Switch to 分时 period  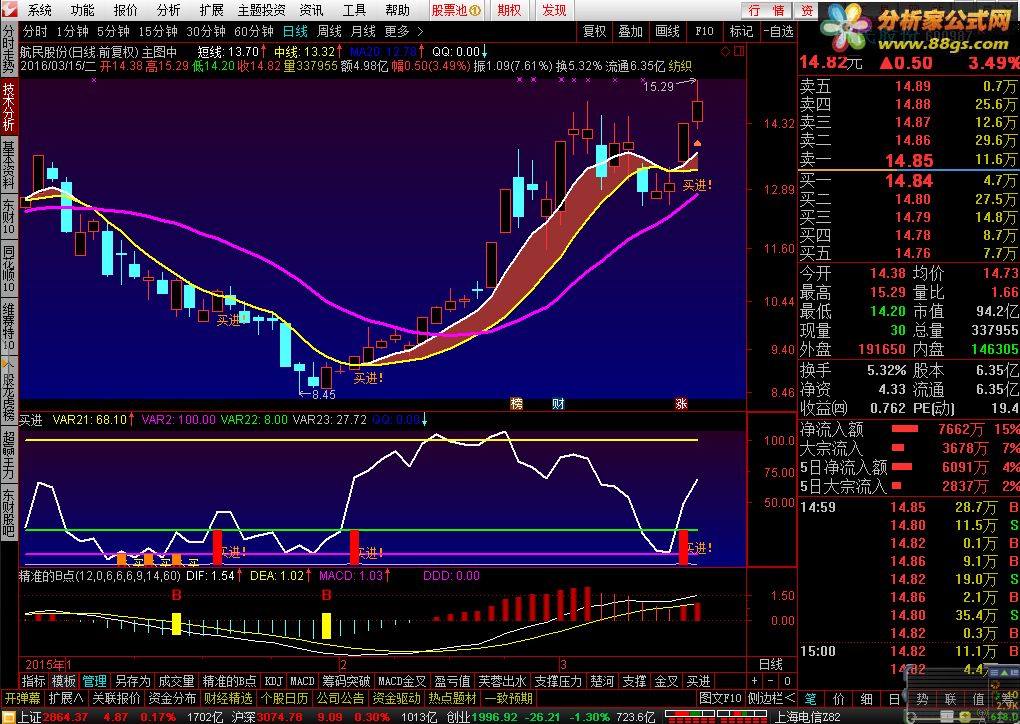click(x=35, y=31)
